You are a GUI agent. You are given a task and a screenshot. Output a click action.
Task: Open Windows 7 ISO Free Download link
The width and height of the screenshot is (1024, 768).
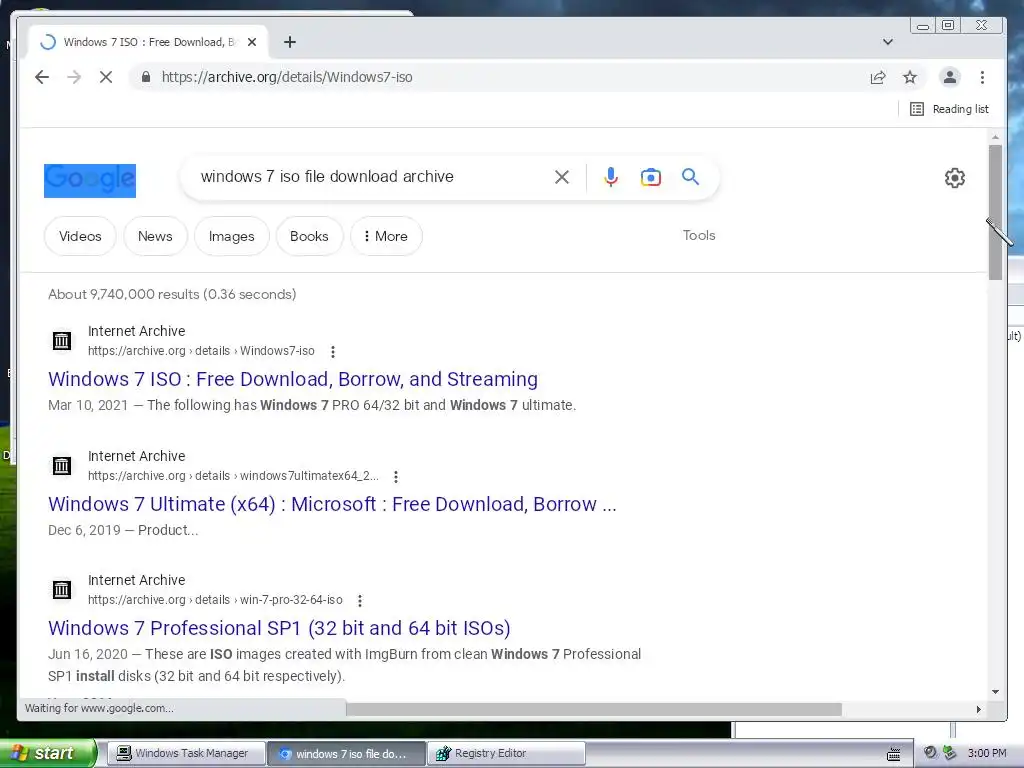[293, 379]
